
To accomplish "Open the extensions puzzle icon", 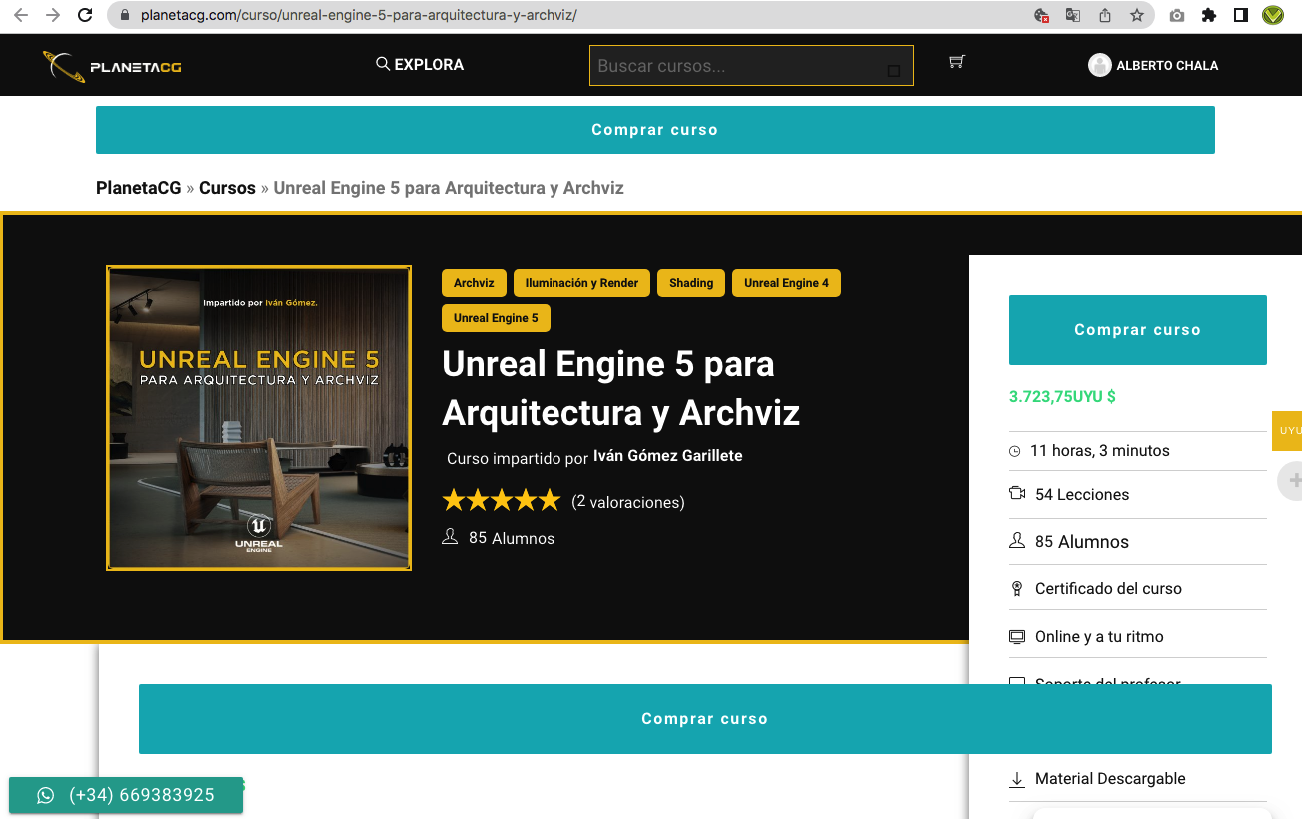I will [1209, 15].
